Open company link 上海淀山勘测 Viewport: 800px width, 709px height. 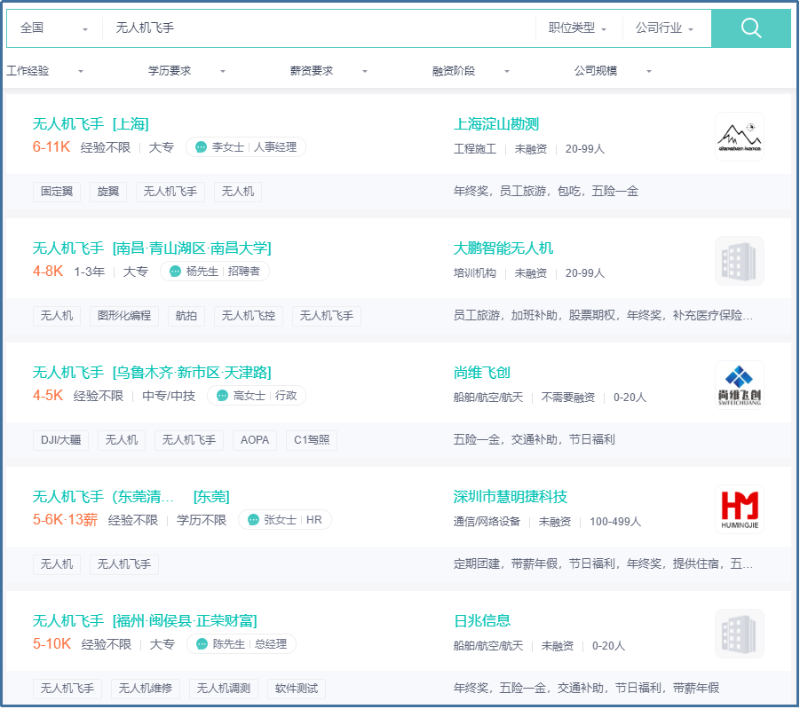(x=496, y=124)
